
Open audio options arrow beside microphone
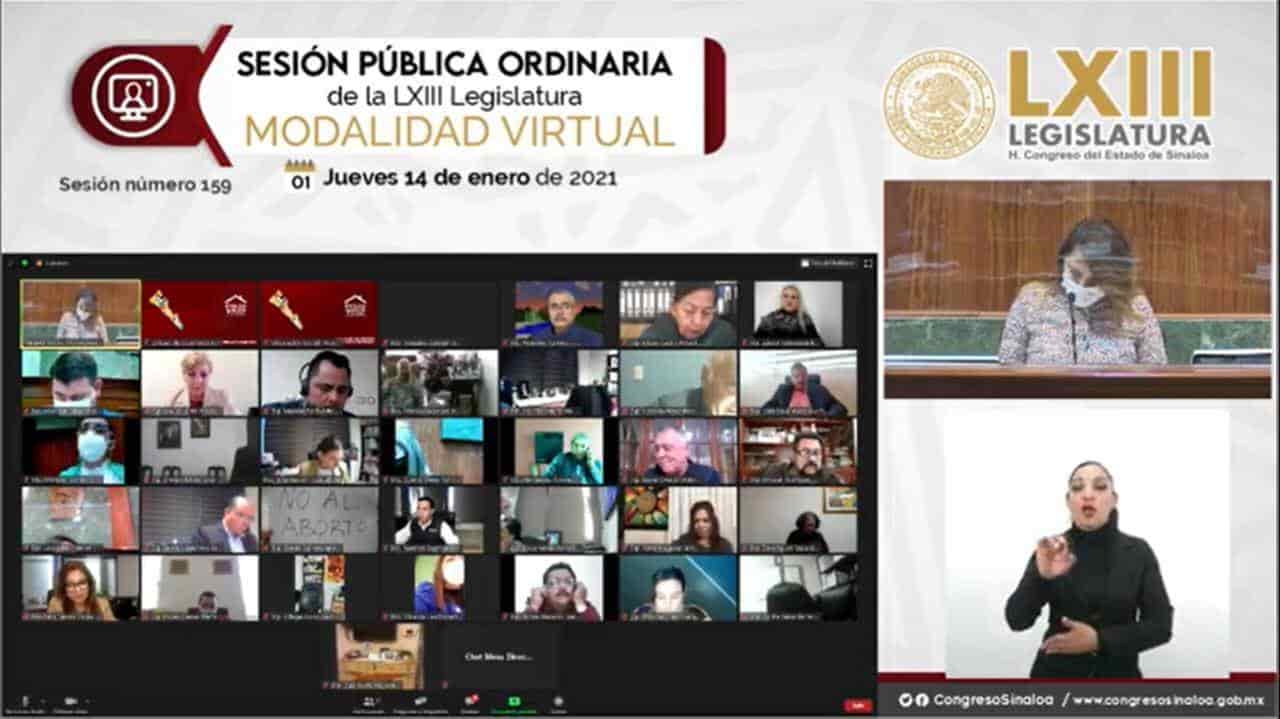[42, 701]
